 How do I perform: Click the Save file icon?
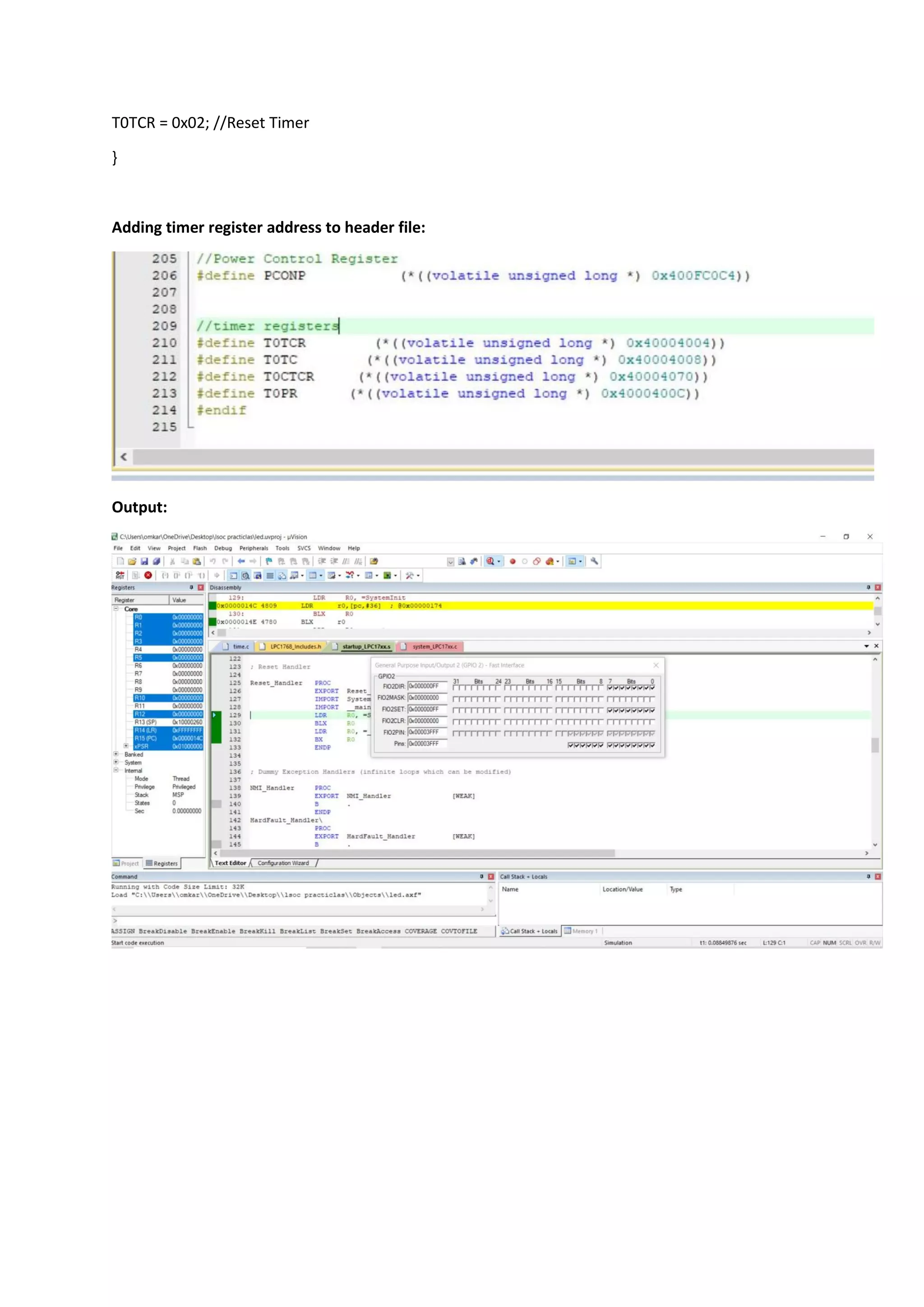(x=144, y=561)
